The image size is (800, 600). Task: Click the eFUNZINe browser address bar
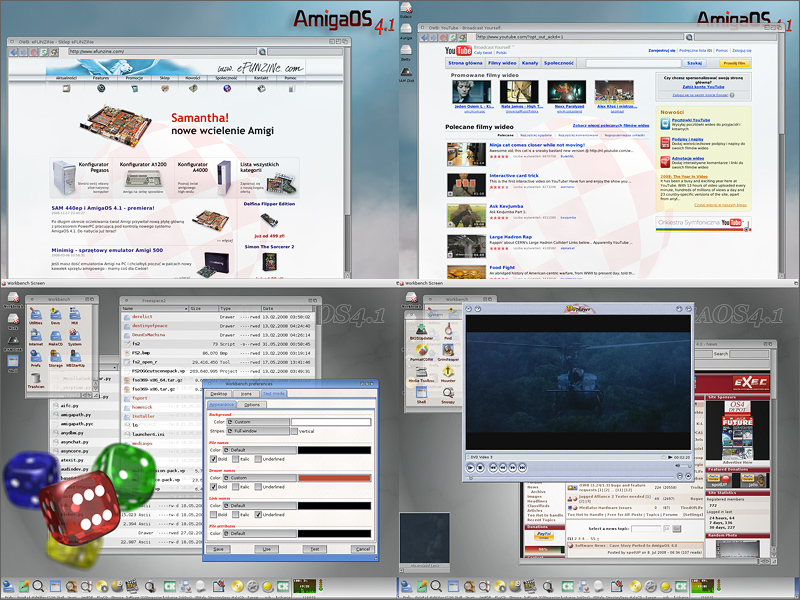point(162,52)
